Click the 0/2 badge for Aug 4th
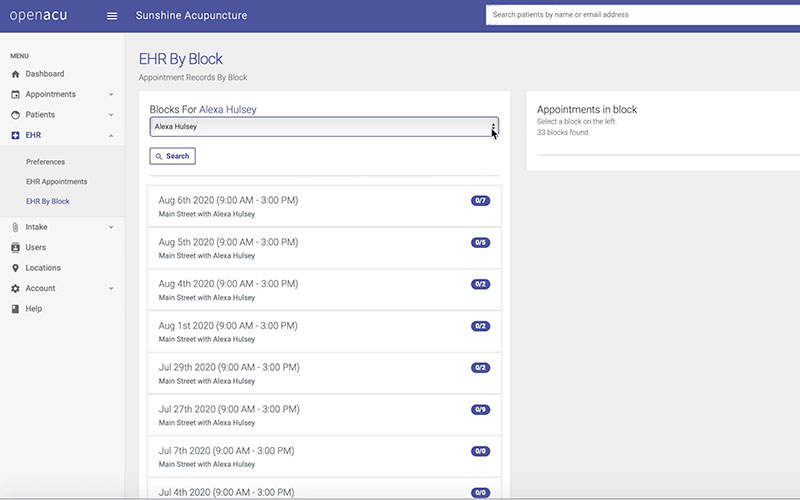Screen dimensions: 800x500 tap(481, 284)
